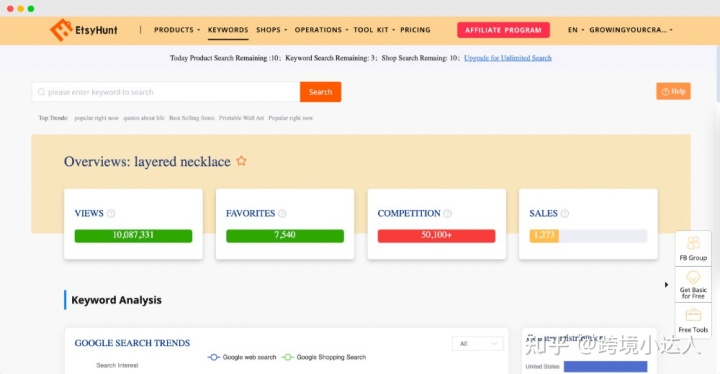
Task: Click the United States distribution bar
Action: click(605, 366)
